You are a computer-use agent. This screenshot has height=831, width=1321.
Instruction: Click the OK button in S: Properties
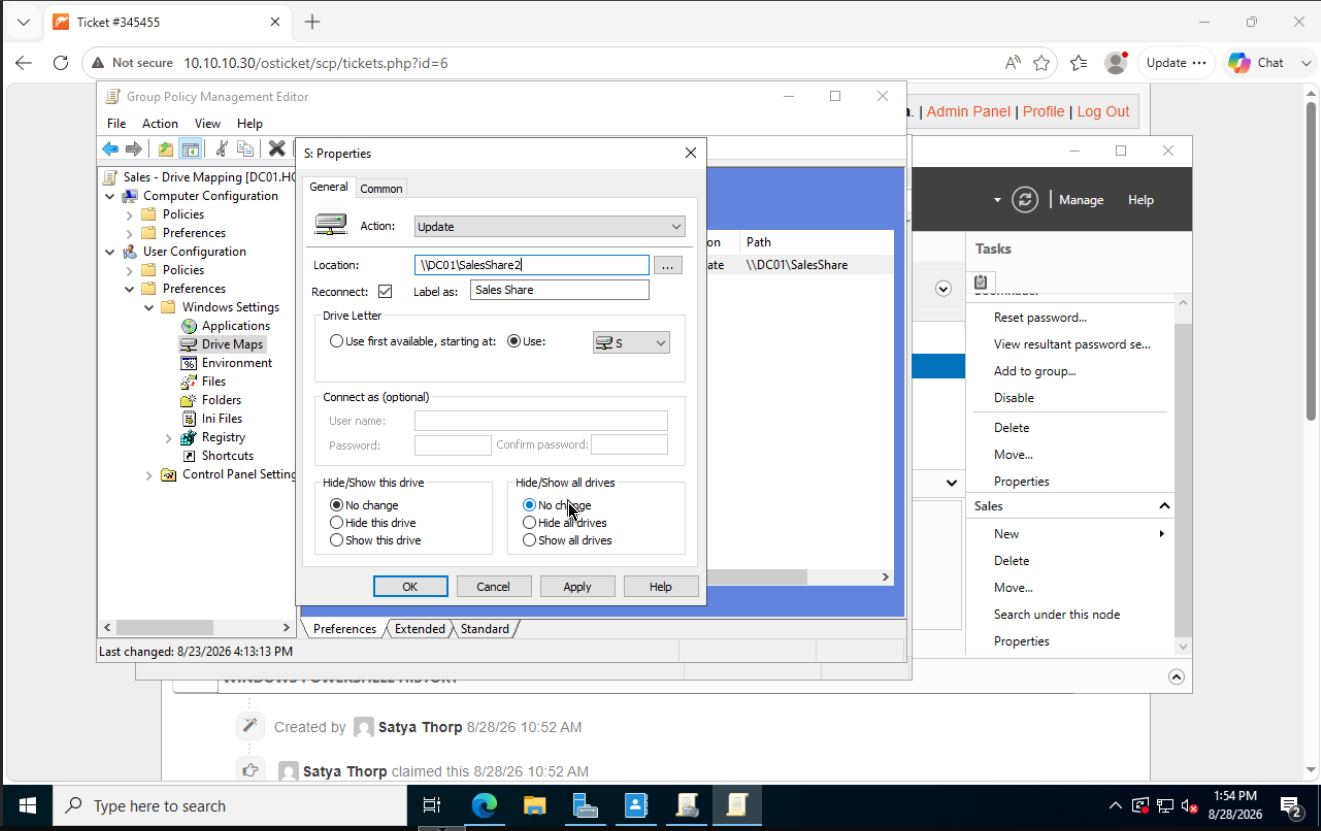pos(410,587)
